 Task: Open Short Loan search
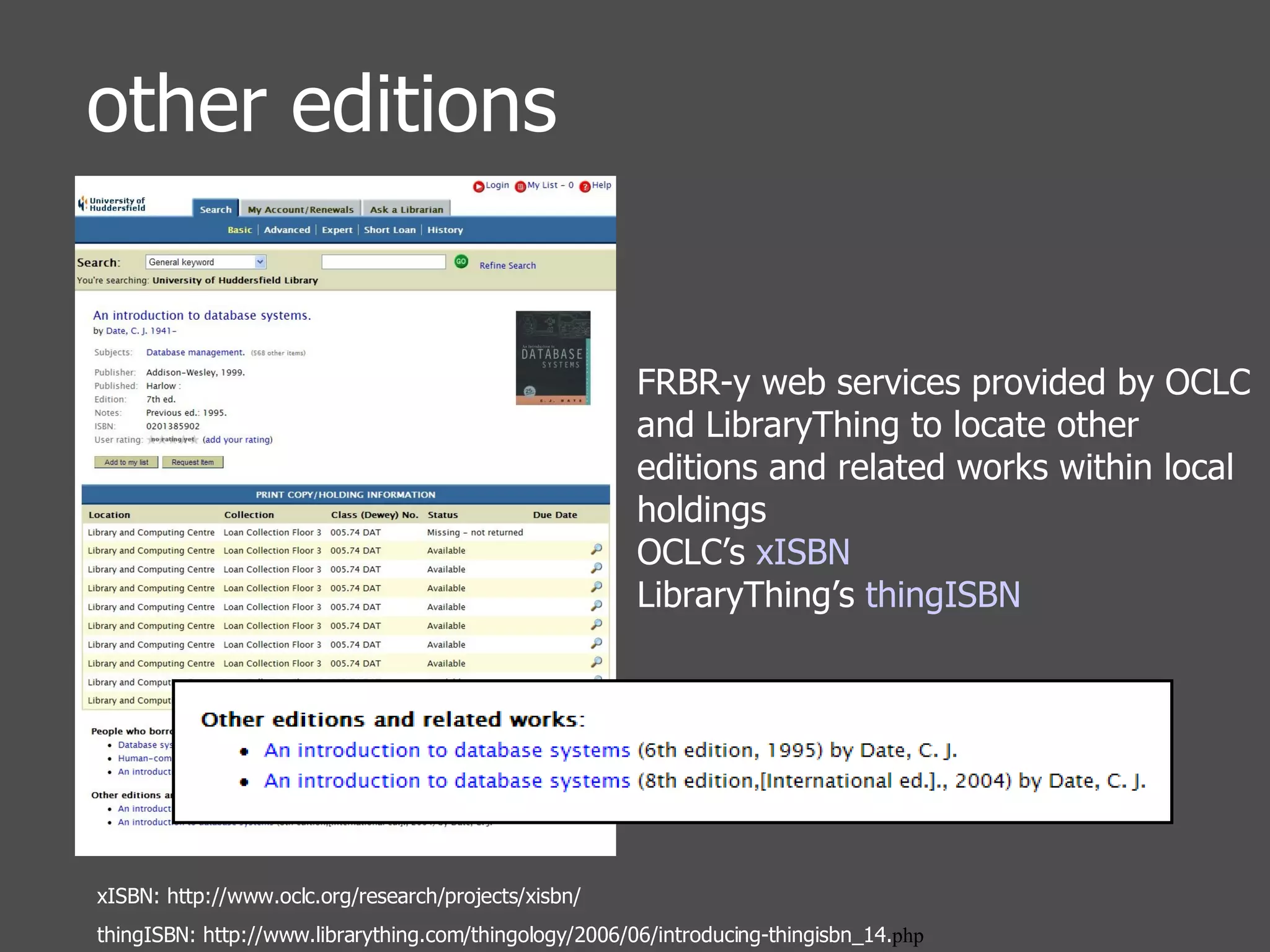coord(389,230)
